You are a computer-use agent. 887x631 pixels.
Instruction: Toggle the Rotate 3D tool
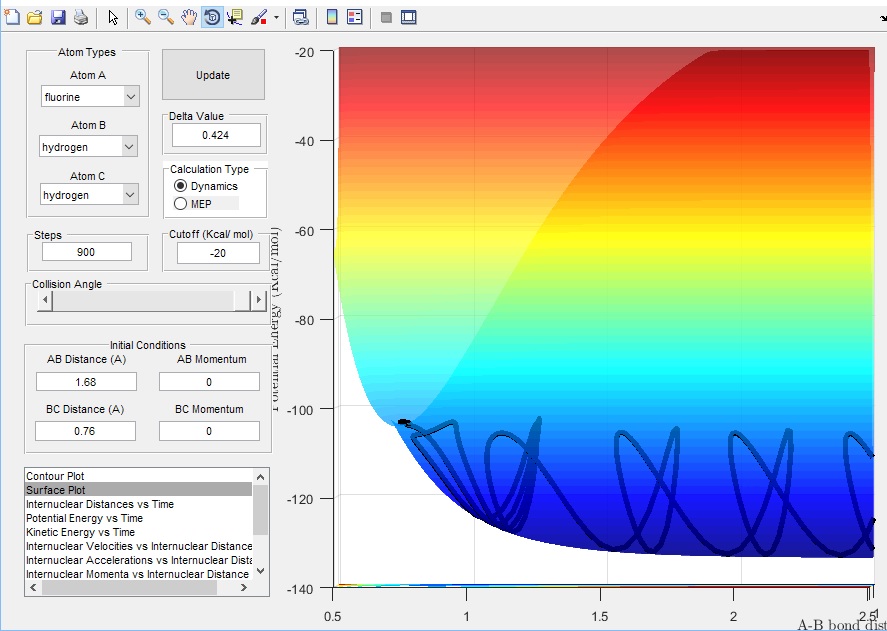coord(212,17)
